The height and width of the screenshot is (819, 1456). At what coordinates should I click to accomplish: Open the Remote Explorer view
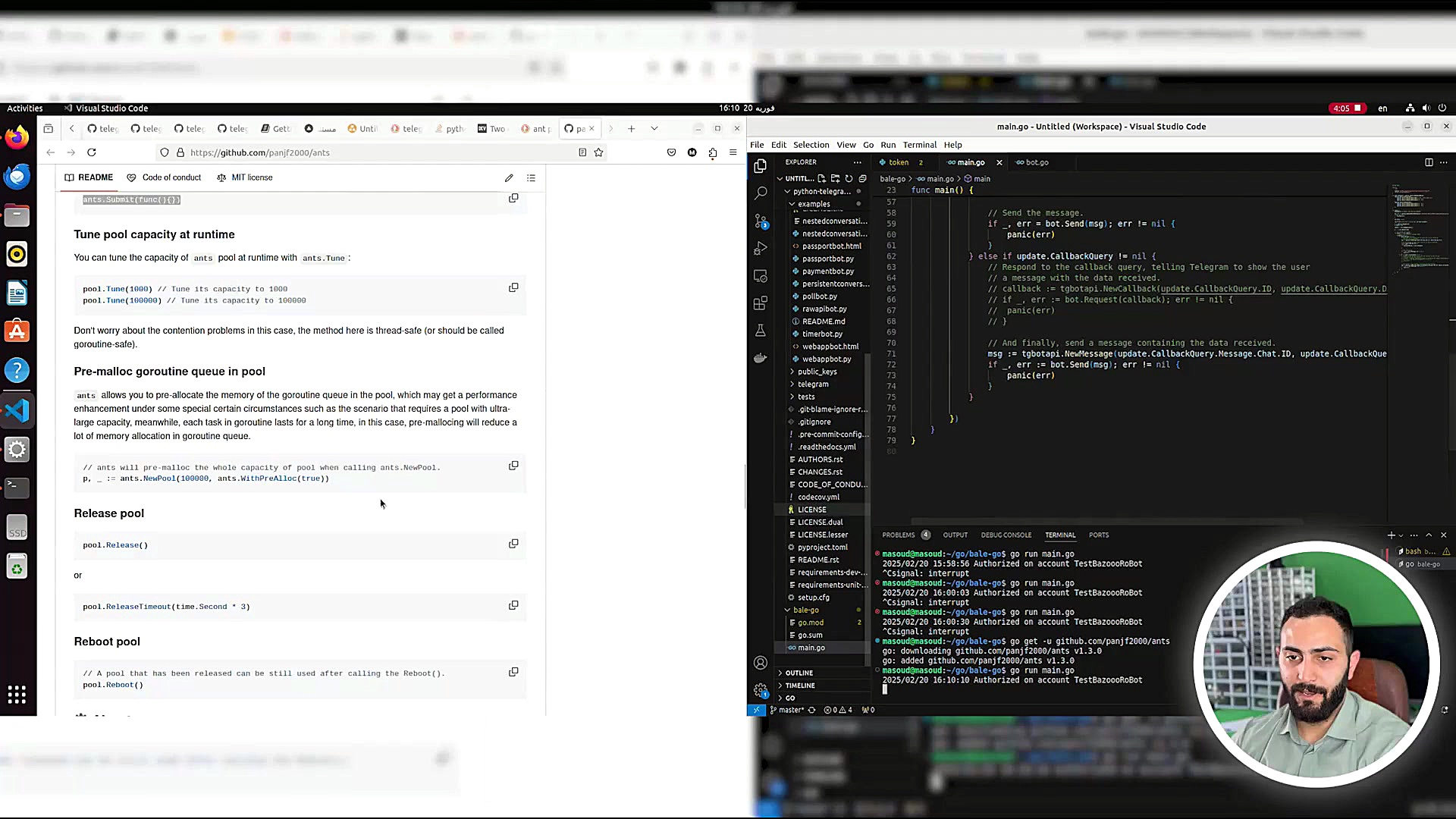click(761, 276)
